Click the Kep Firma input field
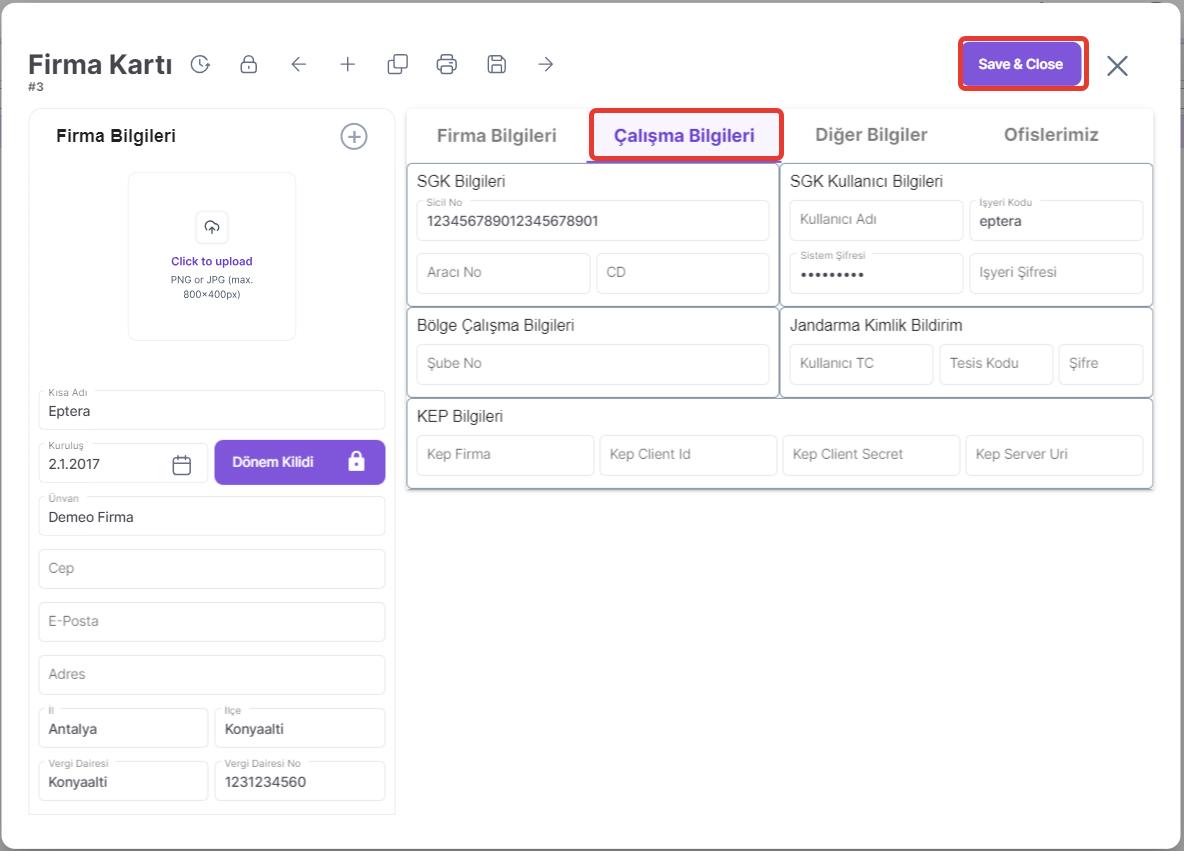Screen dimensions: 1184x851 pos(505,455)
